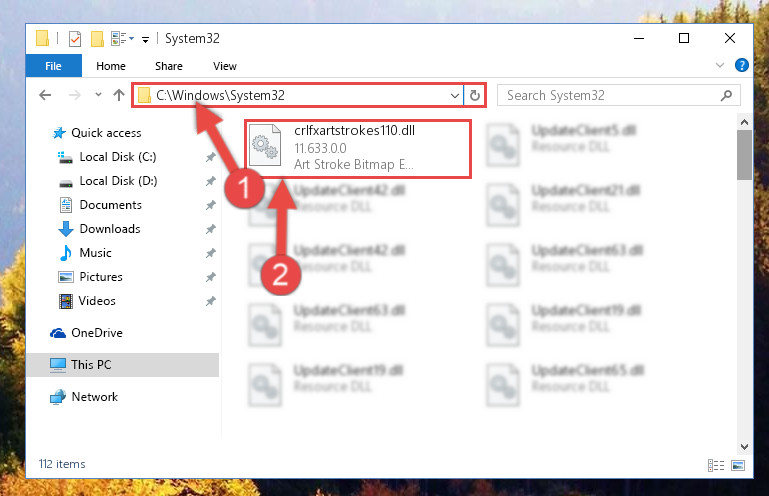
Task: Open Videos in the sidebar
Action: (87, 301)
